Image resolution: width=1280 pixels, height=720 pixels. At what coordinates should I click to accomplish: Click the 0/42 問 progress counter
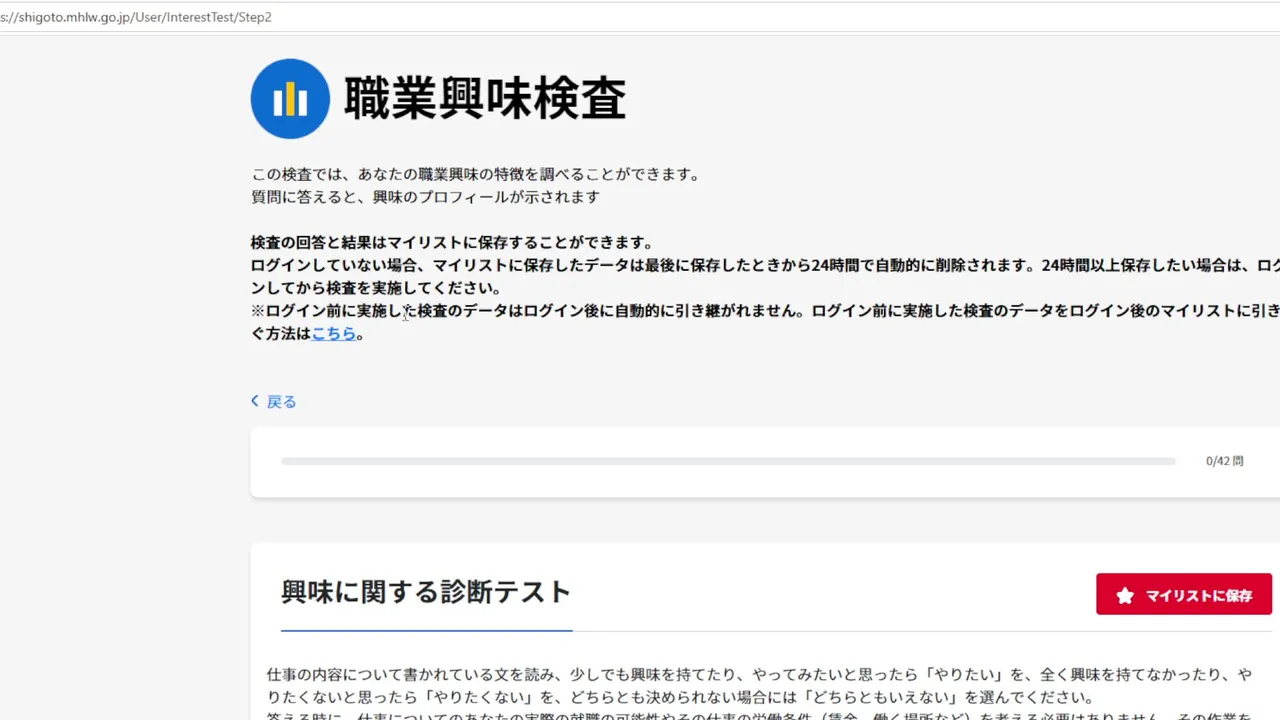(x=1225, y=461)
